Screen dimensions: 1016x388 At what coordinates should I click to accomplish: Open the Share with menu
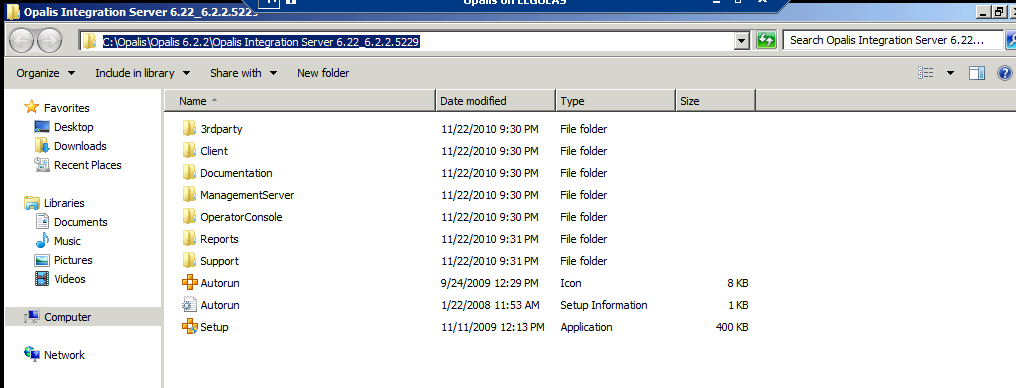[x=244, y=73]
